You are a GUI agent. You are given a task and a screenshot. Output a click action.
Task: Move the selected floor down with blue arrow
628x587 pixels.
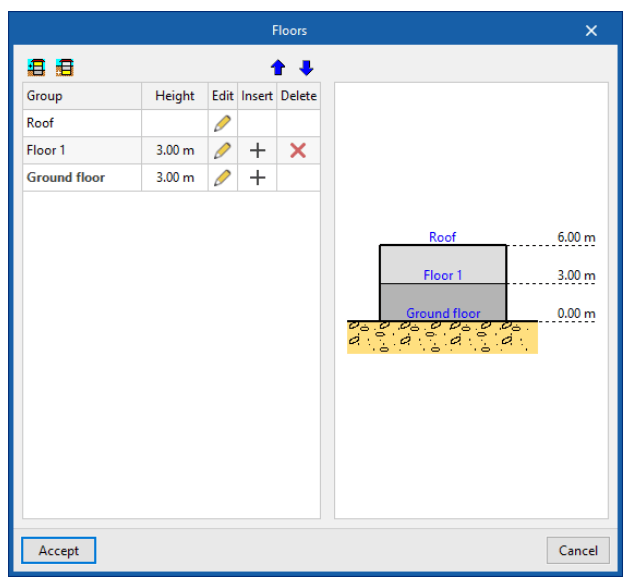306,68
